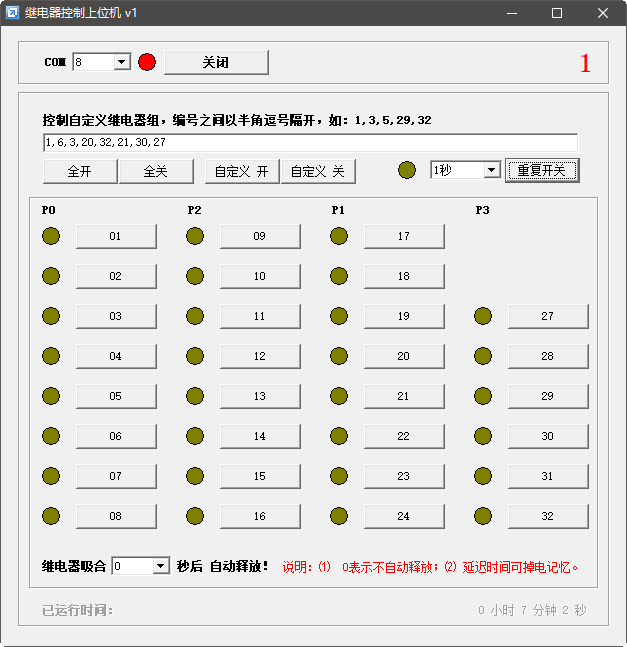Toggle relay 06 button
The width and height of the screenshot is (627, 647).
pyautogui.click(x=116, y=437)
